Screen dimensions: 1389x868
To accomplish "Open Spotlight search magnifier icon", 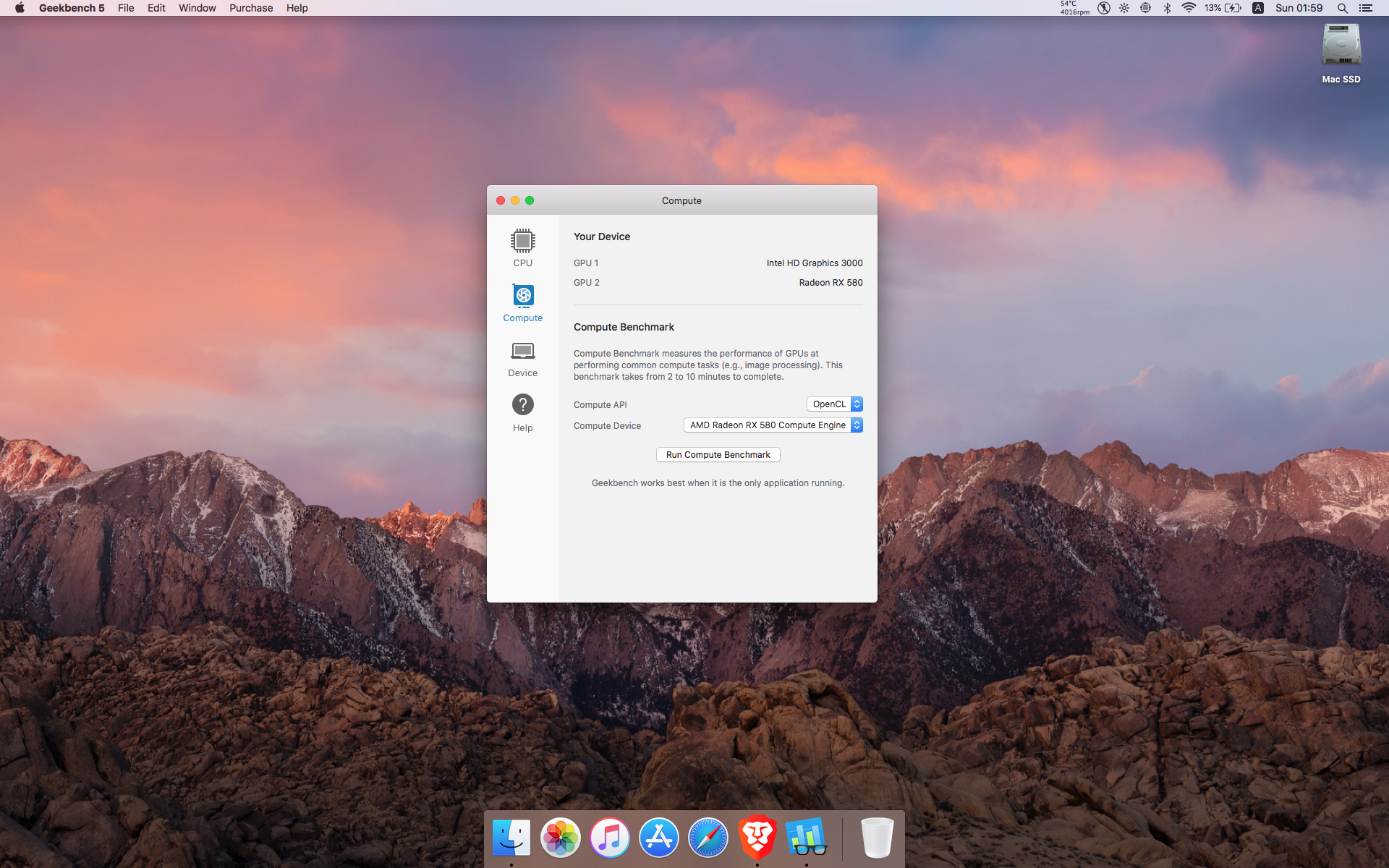I will coord(1343,8).
